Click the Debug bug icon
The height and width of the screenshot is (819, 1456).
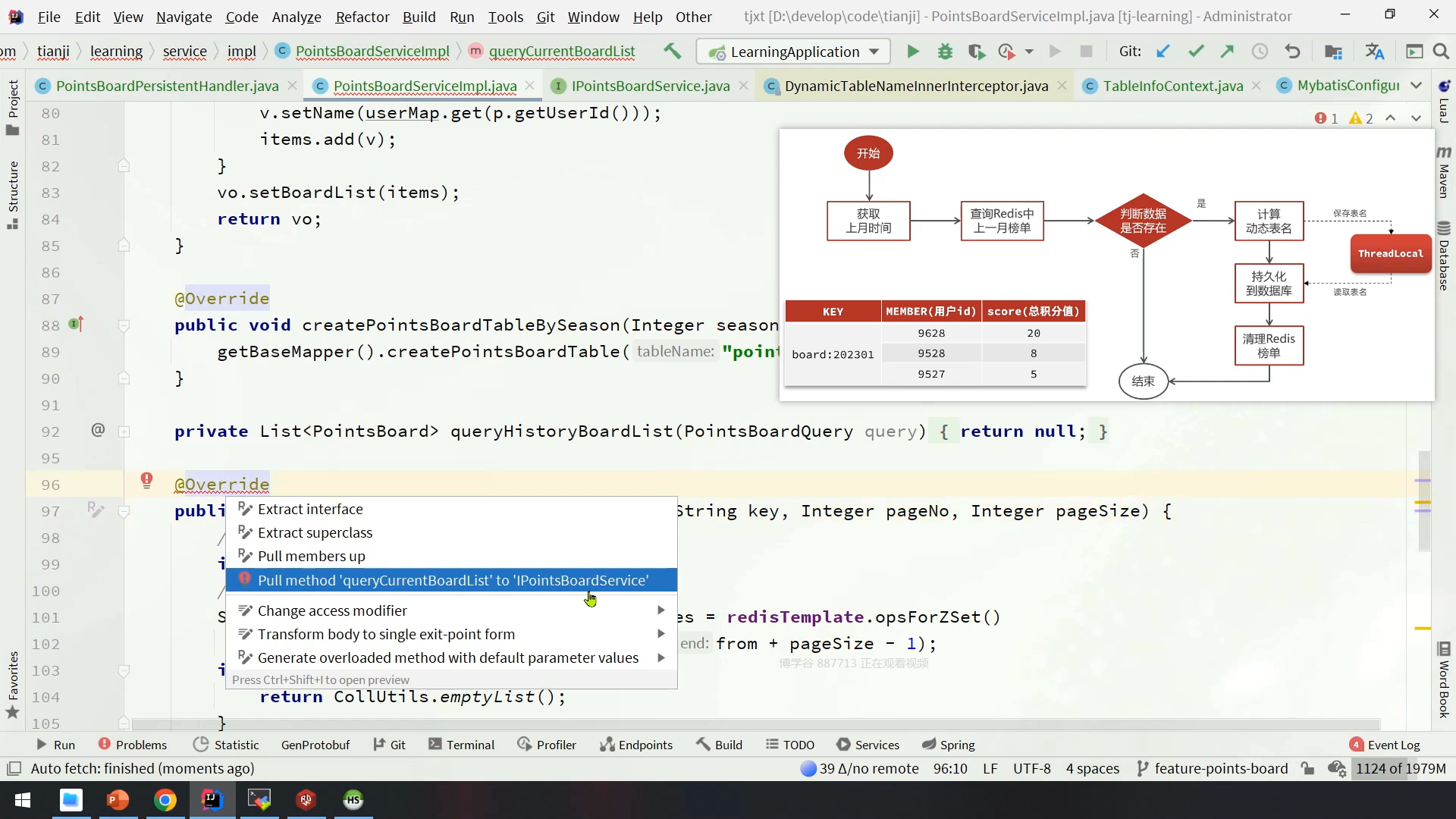[x=945, y=52]
